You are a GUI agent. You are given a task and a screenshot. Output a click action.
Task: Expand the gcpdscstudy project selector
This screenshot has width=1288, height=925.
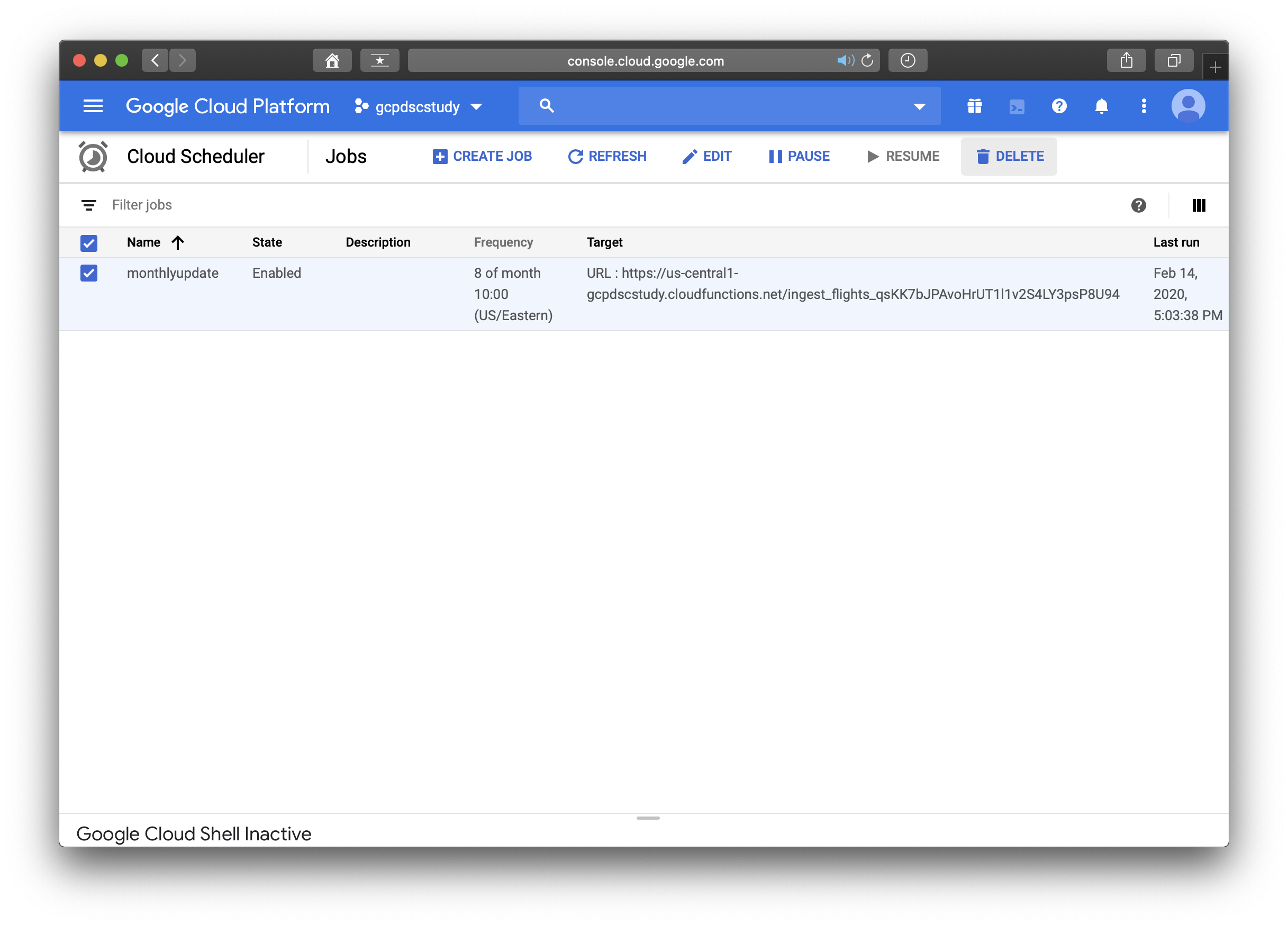tap(419, 107)
